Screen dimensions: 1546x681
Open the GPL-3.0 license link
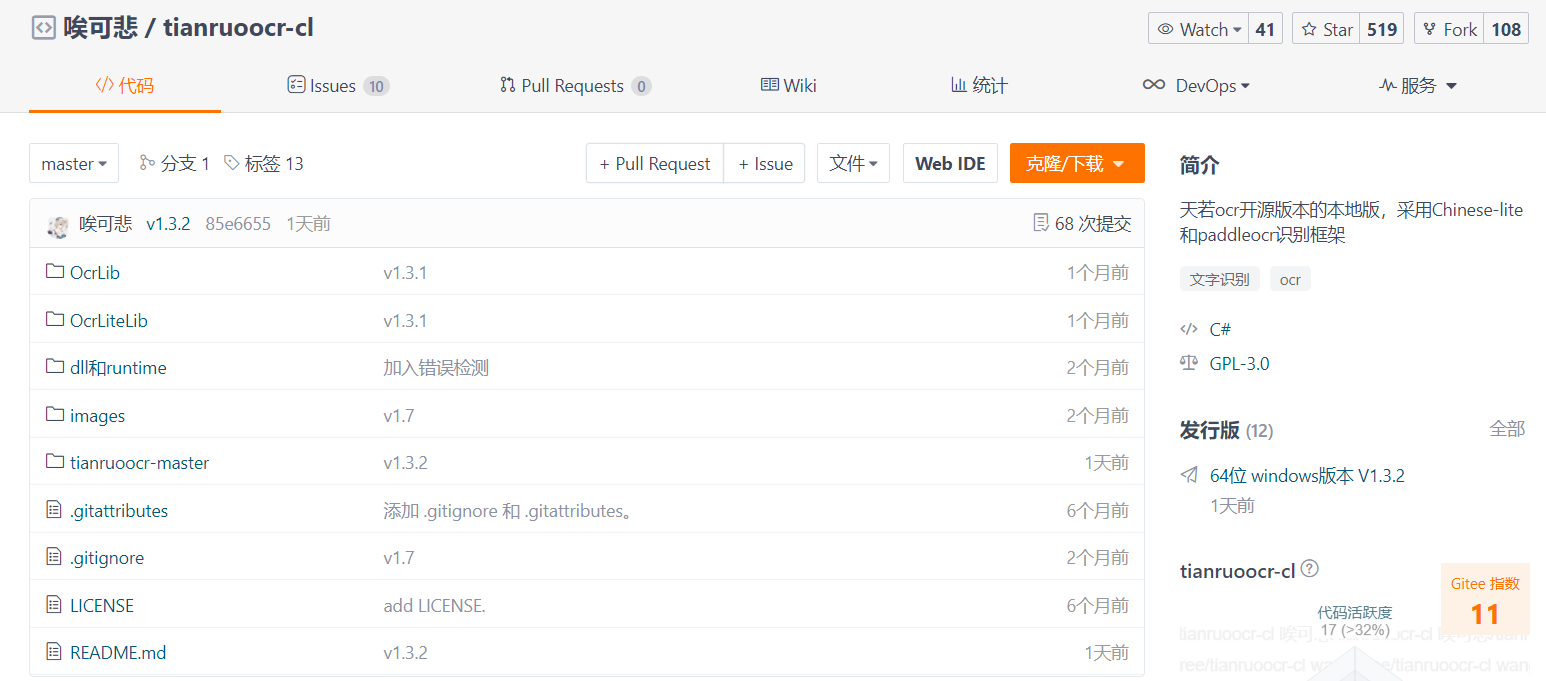(x=1240, y=364)
